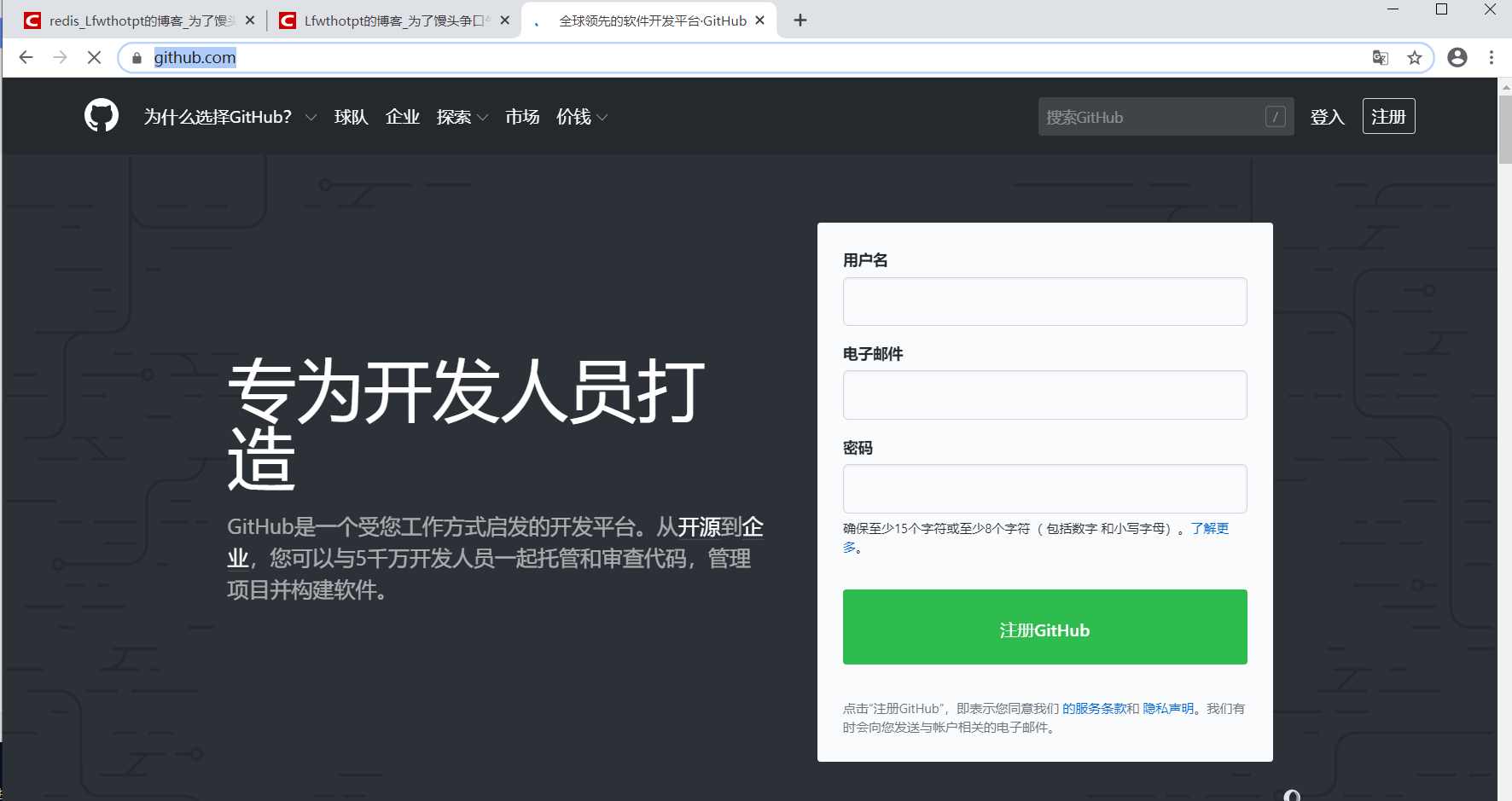Stop page loading with the X button
Image resolution: width=1512 pixels, height=801 pixels.
[x=95, y=57]
